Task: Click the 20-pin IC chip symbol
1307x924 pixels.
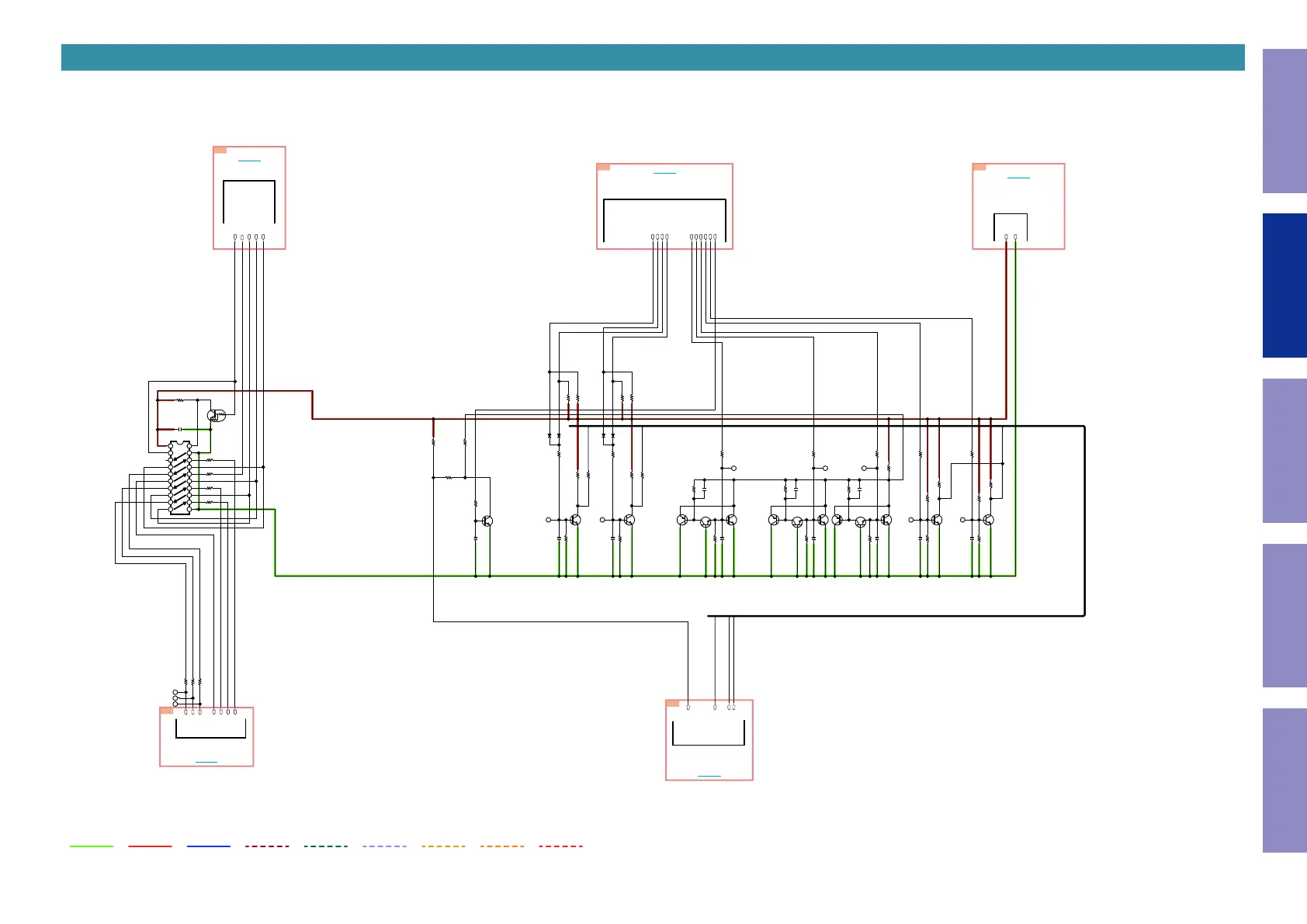Action: pyautogui.click(x=180, y=478)
